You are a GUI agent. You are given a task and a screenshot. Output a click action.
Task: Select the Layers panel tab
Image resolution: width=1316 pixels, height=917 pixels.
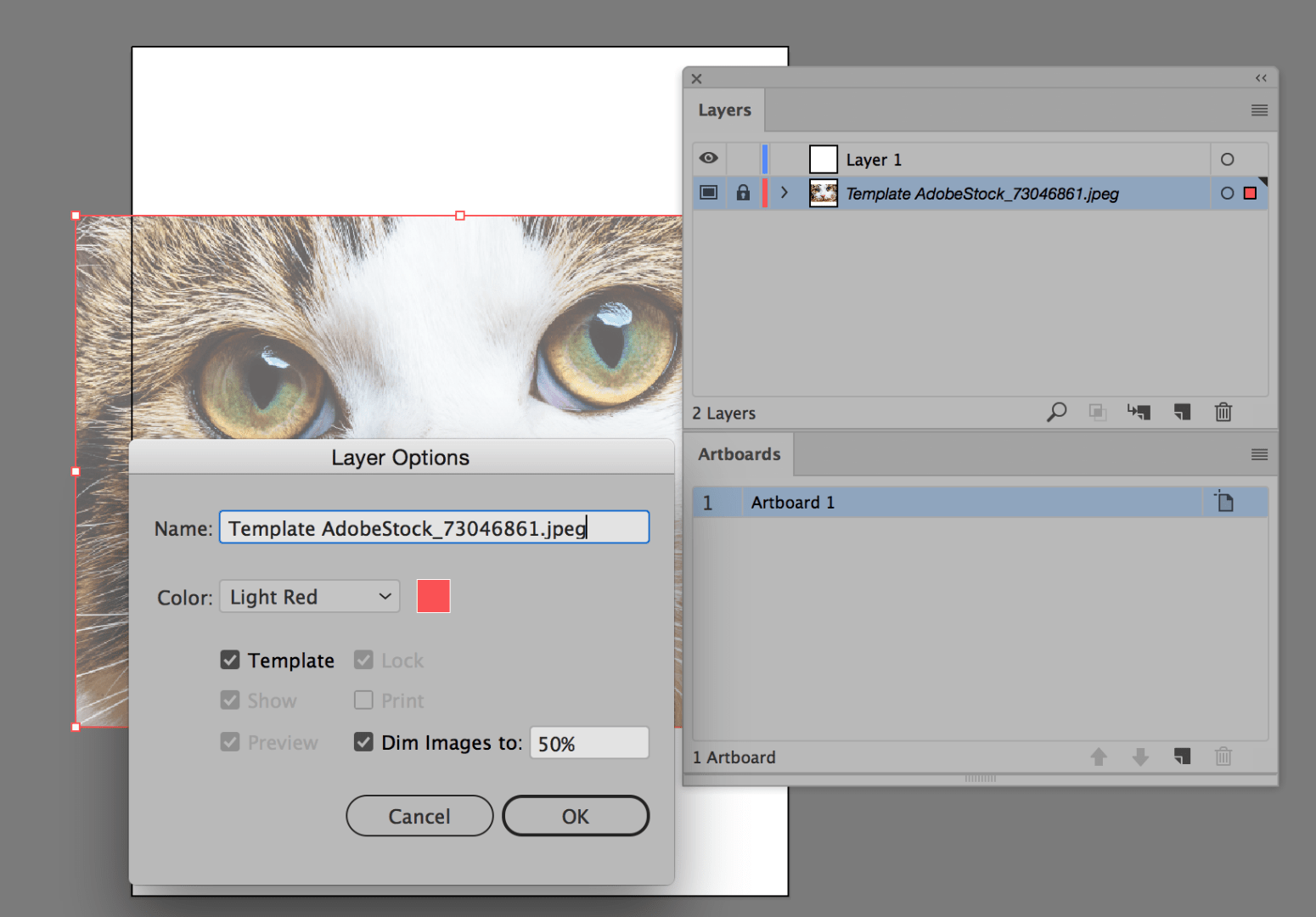click(724, 110)
